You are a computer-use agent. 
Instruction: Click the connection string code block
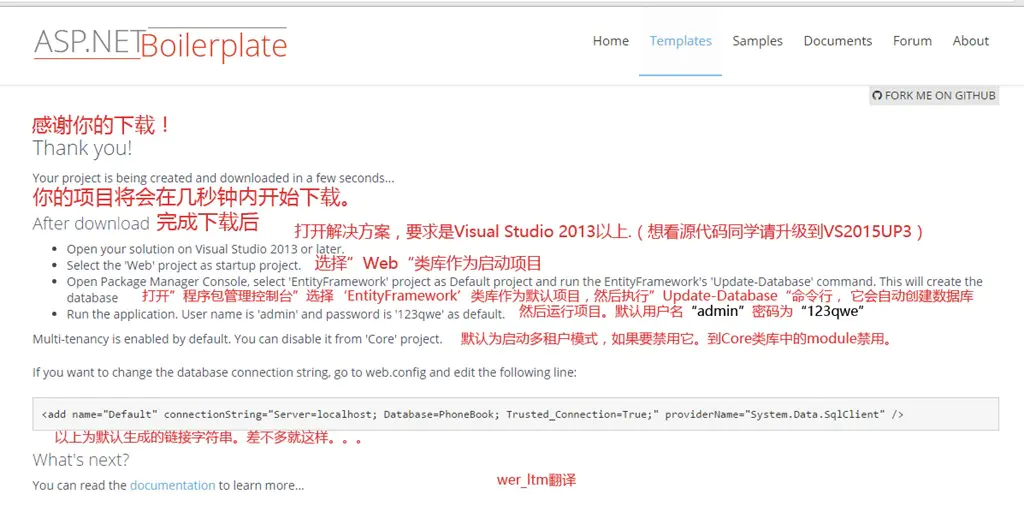click(515, 414)
